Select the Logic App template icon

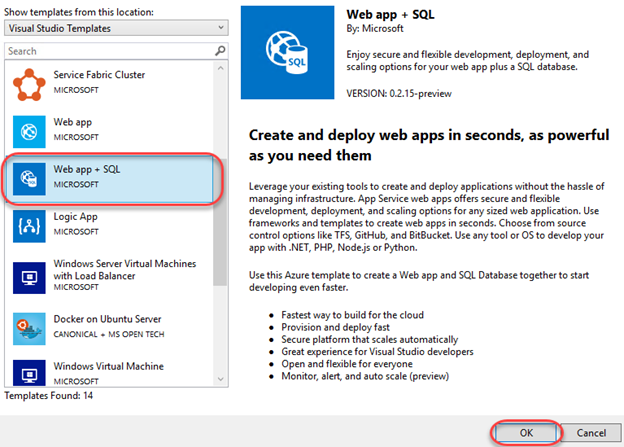tap(29, 226)
